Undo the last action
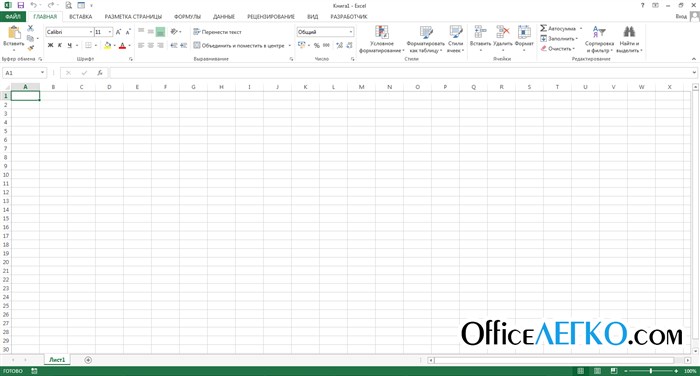Screen dimensions: 700x376 click(x=34, y=5)
